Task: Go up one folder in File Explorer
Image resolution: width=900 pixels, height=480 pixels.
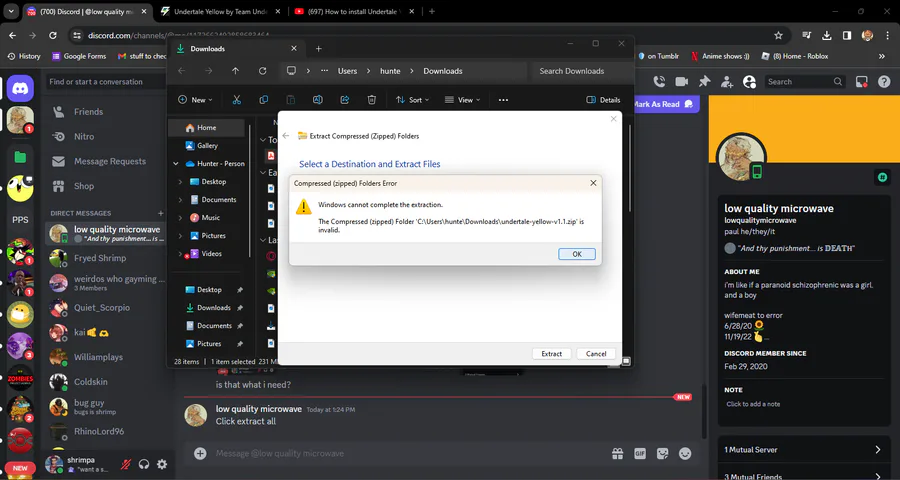Action: 235,71
